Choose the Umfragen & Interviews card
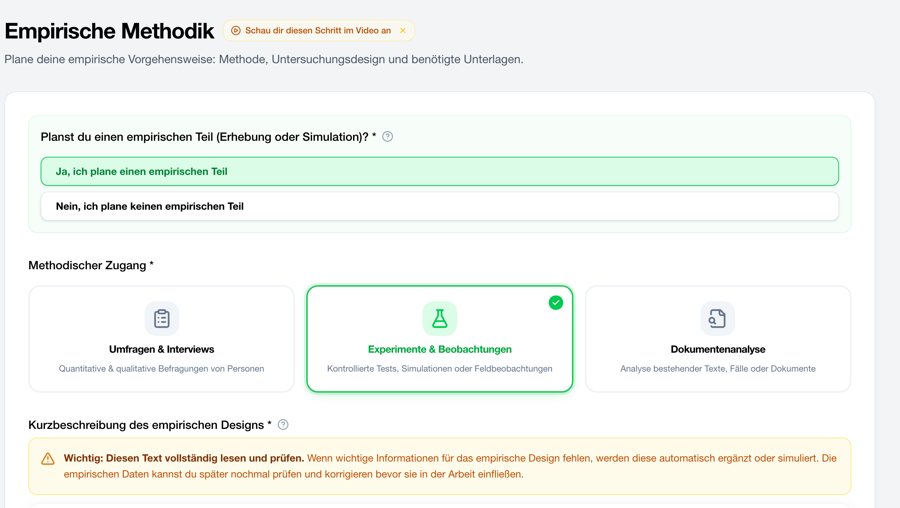900x508 pixels. point(161,339)
